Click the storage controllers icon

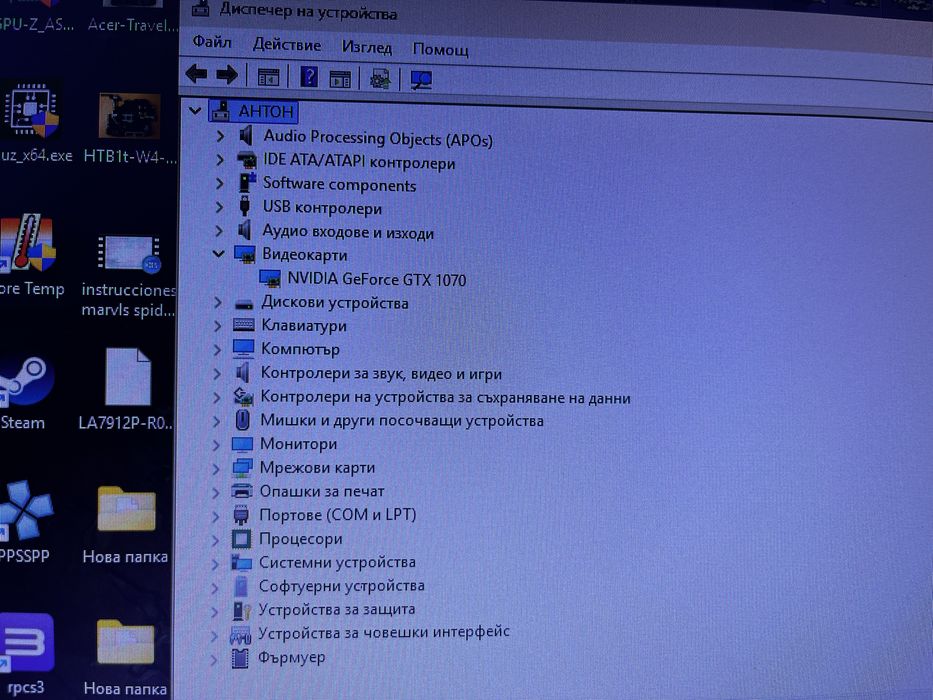click(x=243, y=396)
